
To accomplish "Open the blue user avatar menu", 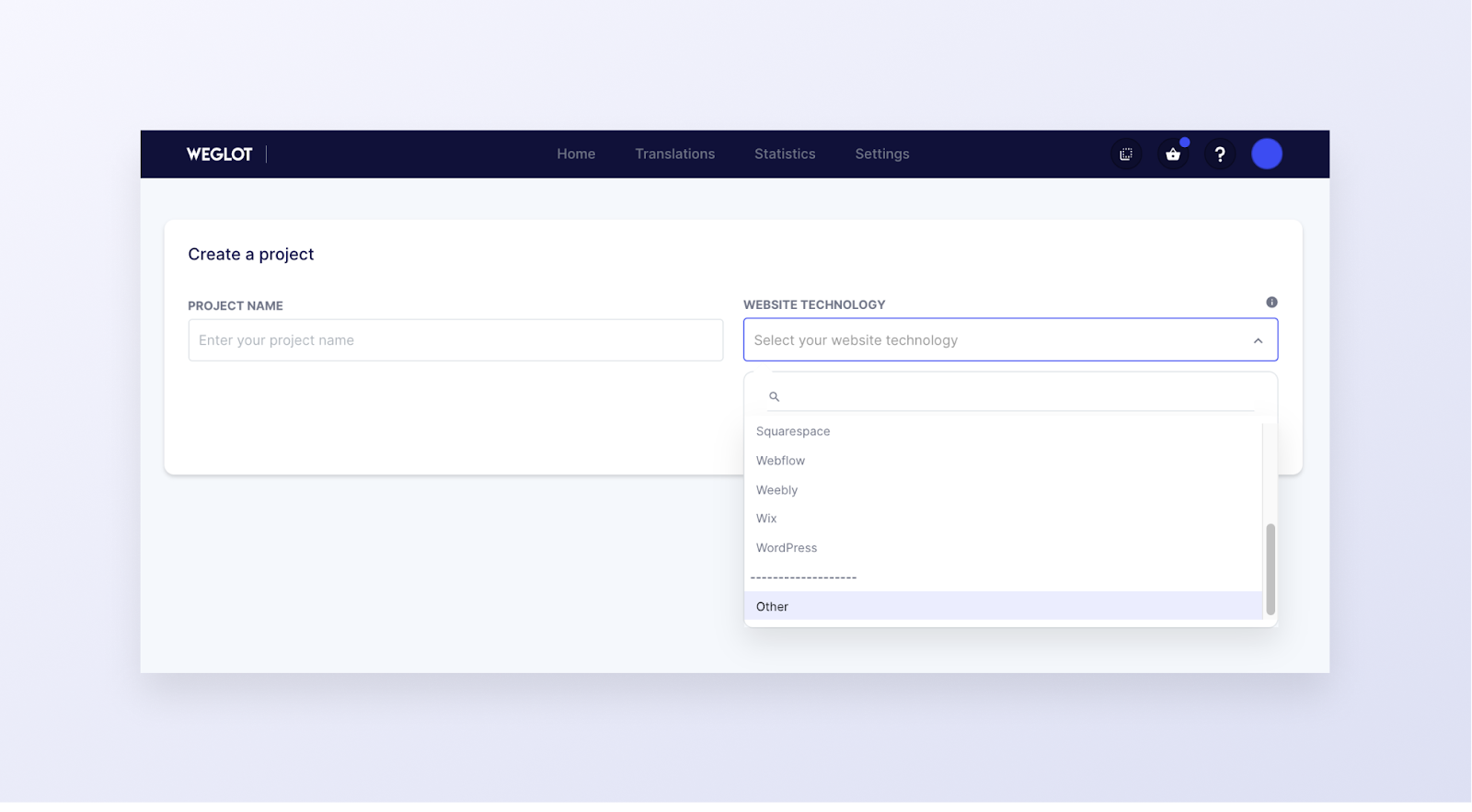I will click(1267, 154).
